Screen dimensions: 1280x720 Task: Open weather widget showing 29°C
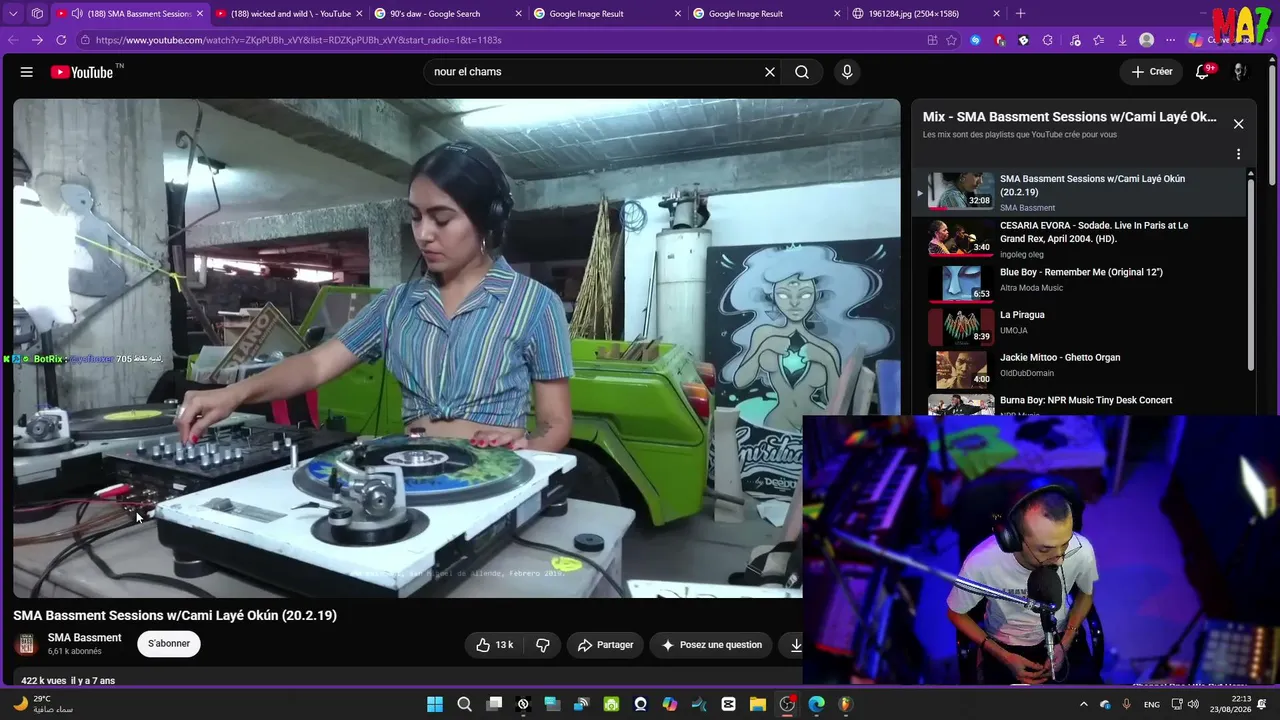[x=45, y=704]
